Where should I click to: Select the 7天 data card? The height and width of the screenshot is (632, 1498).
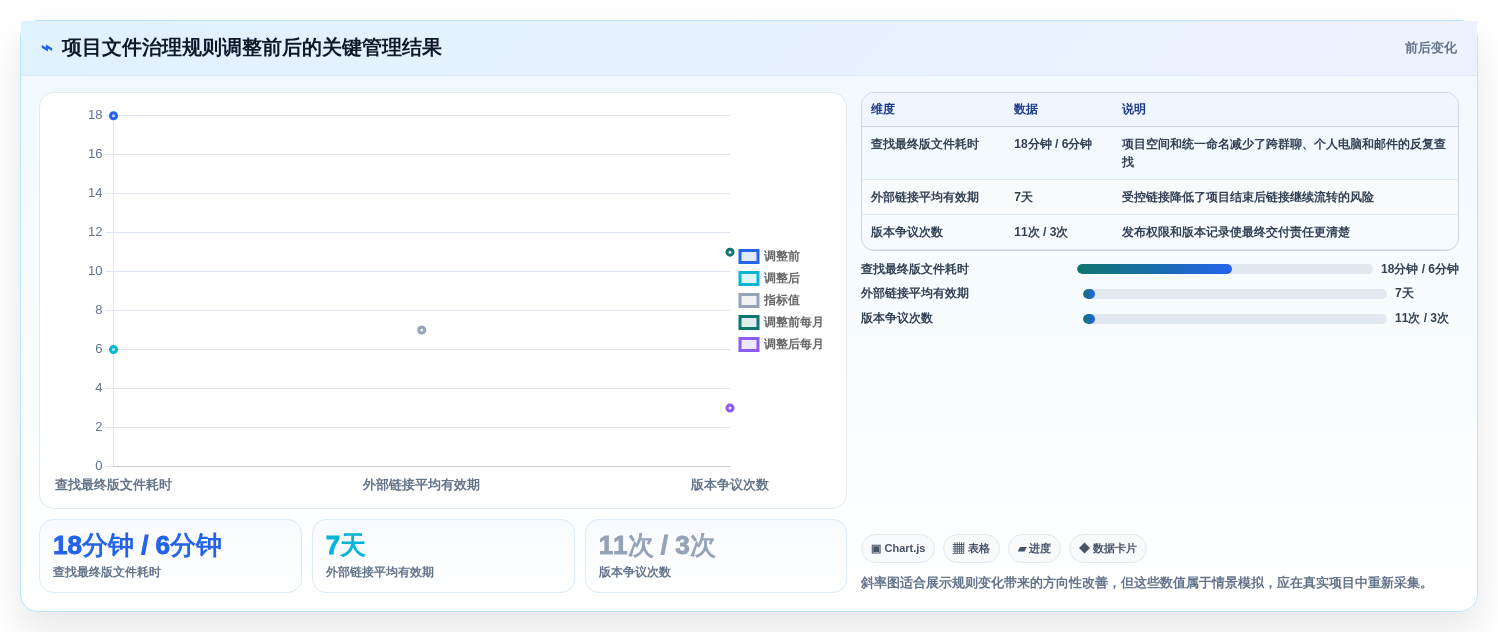pos(443,556)
